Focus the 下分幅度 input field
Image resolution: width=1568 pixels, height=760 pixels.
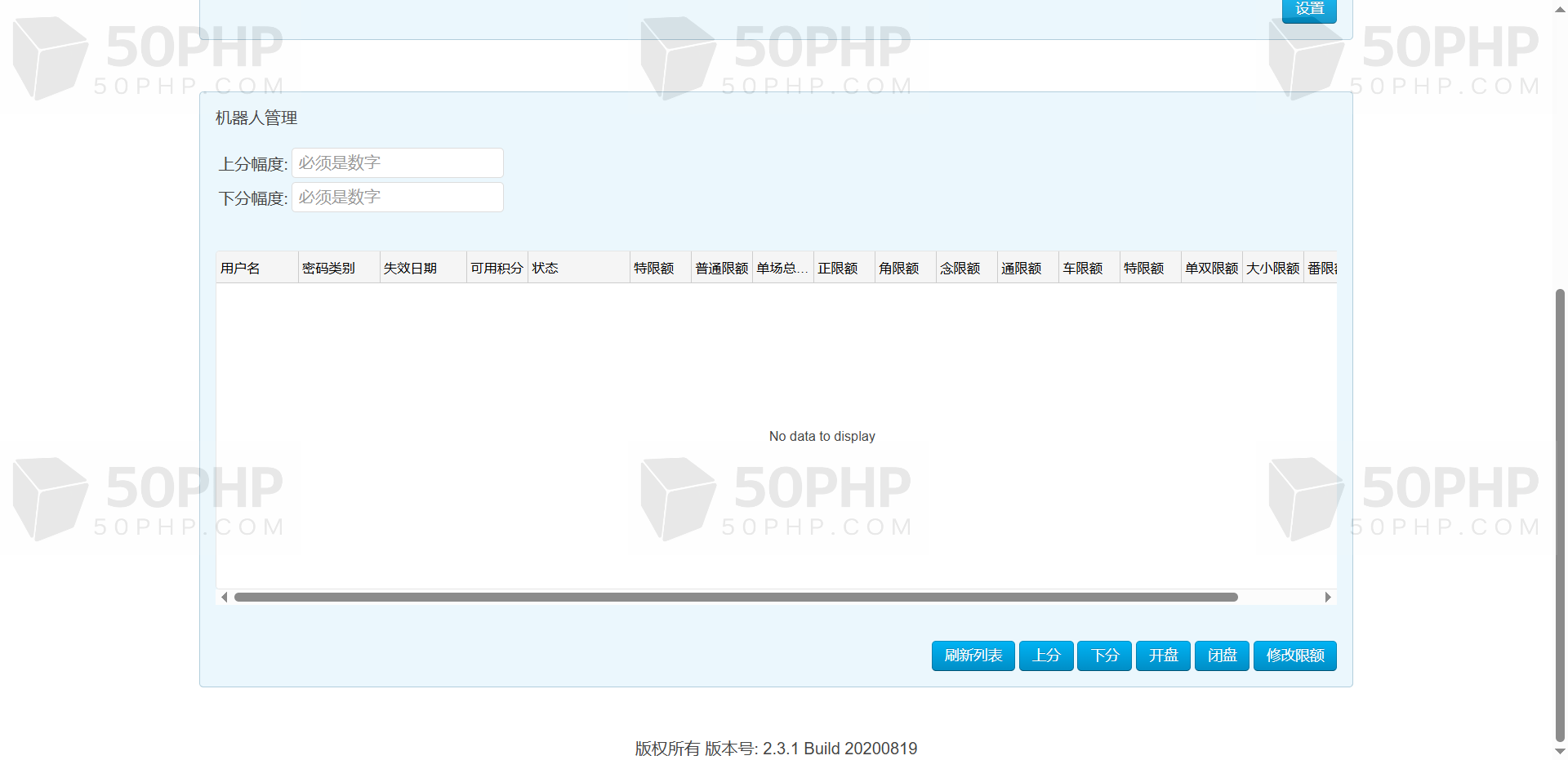398,197
